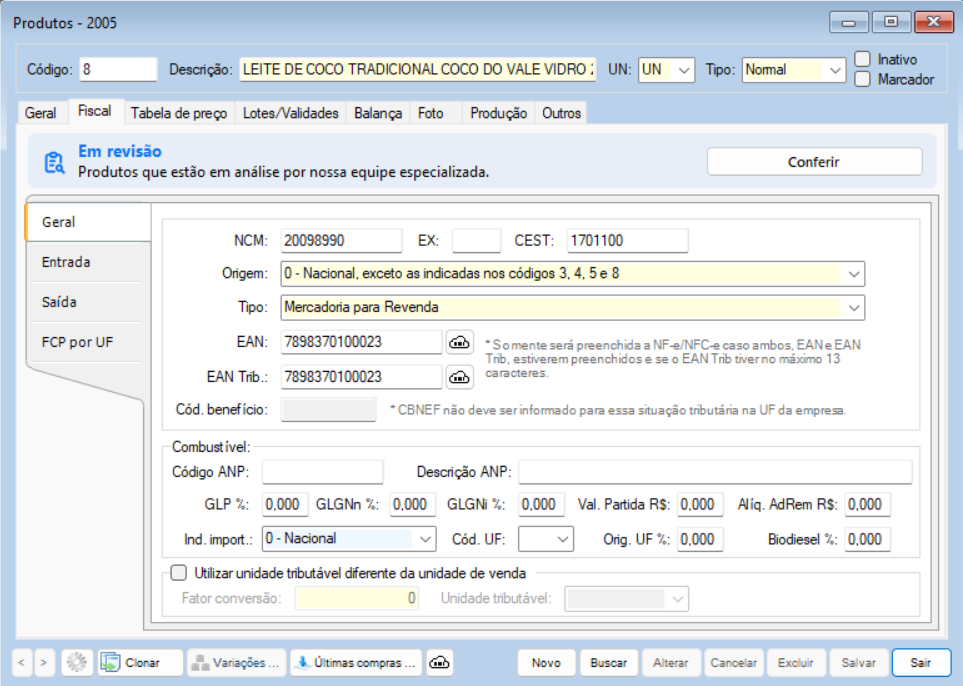Click the EAN input field
The height and width of the screenshot is (686, 963).
[x=361, y=342]
